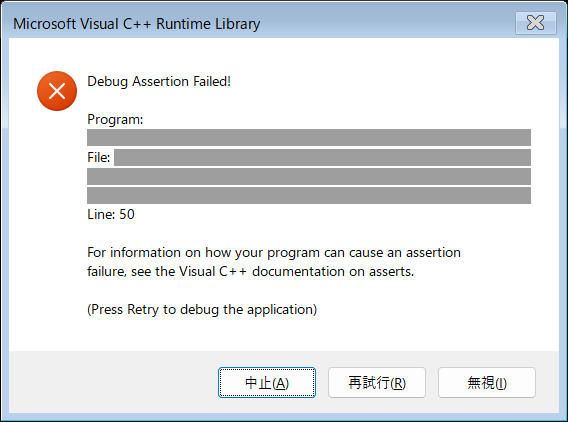568x422 pixels.
Task: Click the 'File:' label
Action: tap(99, 158)
